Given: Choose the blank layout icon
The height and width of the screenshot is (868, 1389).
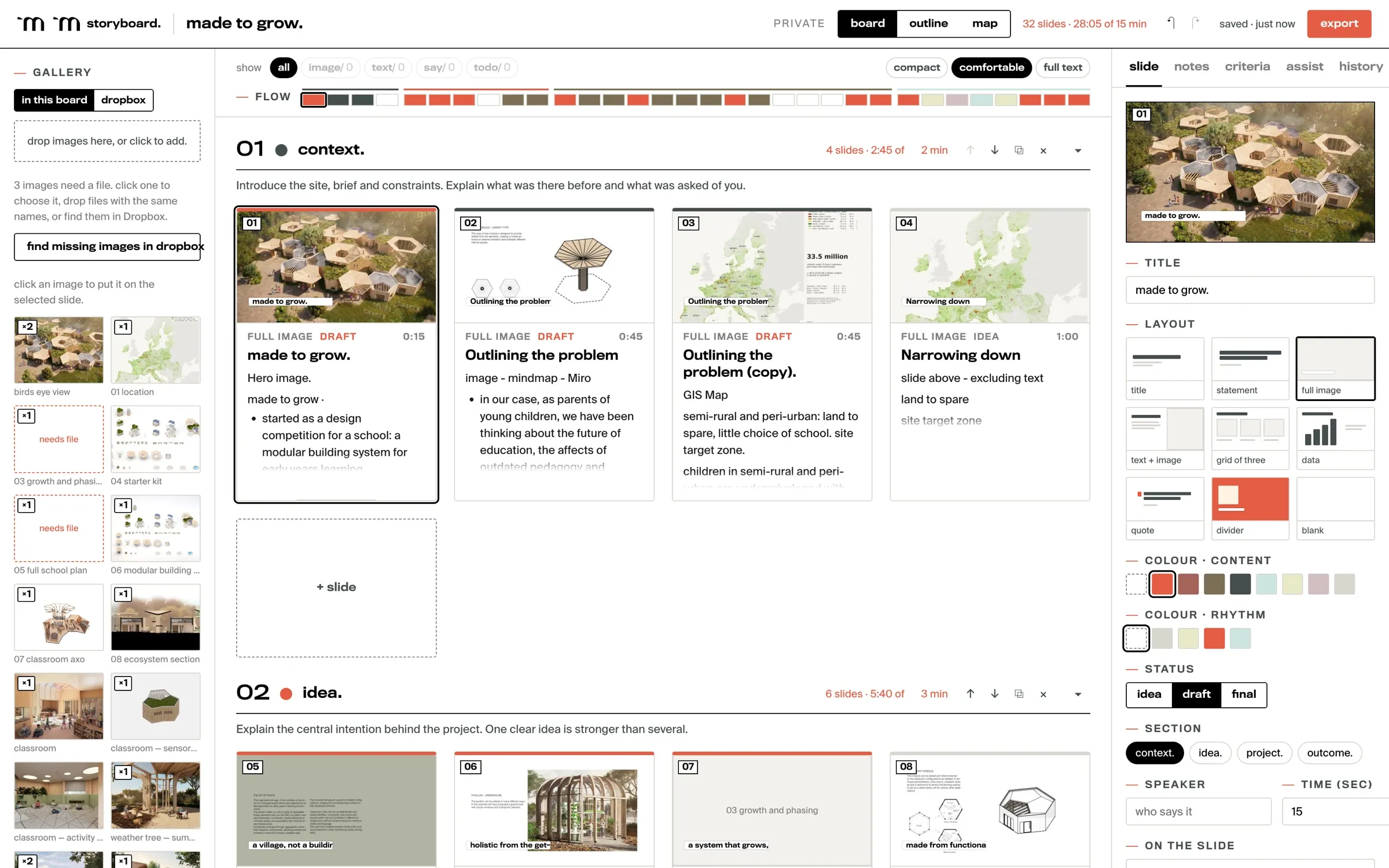Looking at the screenshot, I should (1335, 508).
